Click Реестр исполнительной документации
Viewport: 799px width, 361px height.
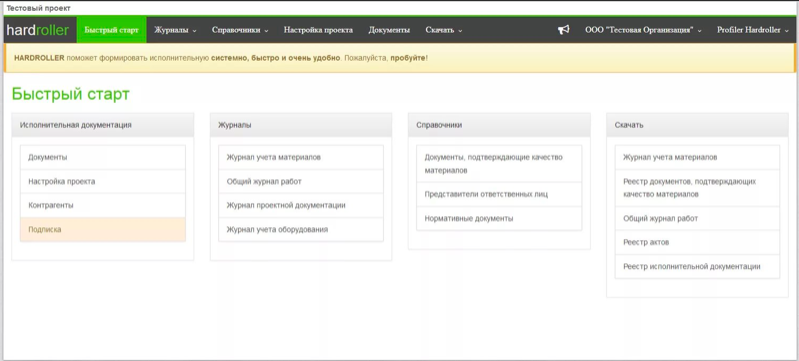(x=697, y=266)
